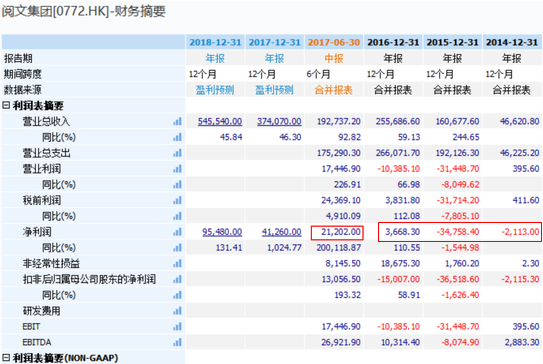Select the 2015-12-31 column header

452,42
